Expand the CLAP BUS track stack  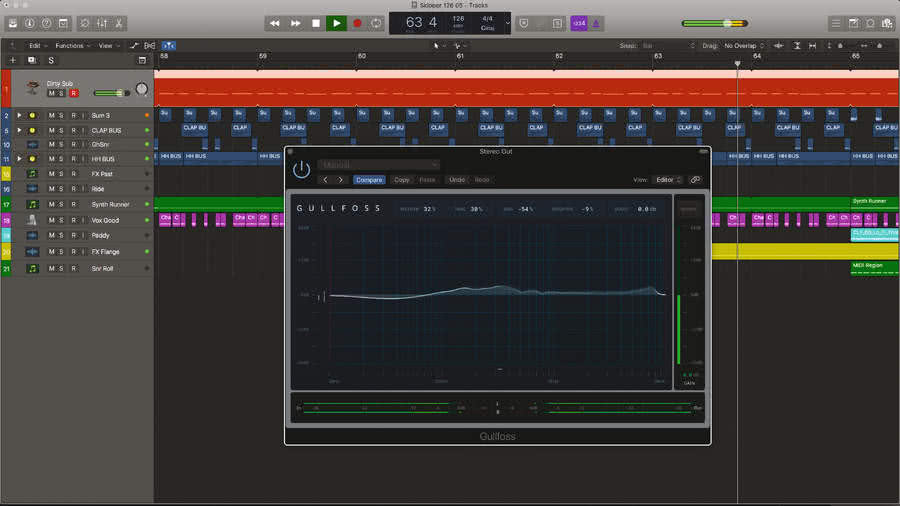coord(20,130)
